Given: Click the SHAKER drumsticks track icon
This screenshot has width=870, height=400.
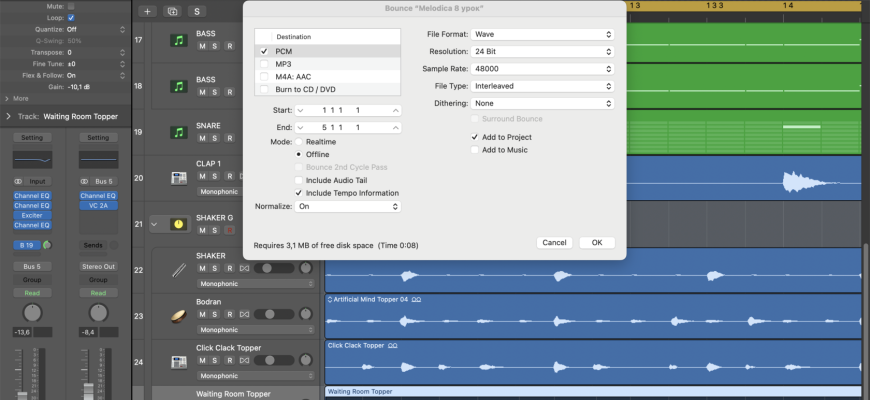Looking at the screenshot, I should (x=179, y=269).
